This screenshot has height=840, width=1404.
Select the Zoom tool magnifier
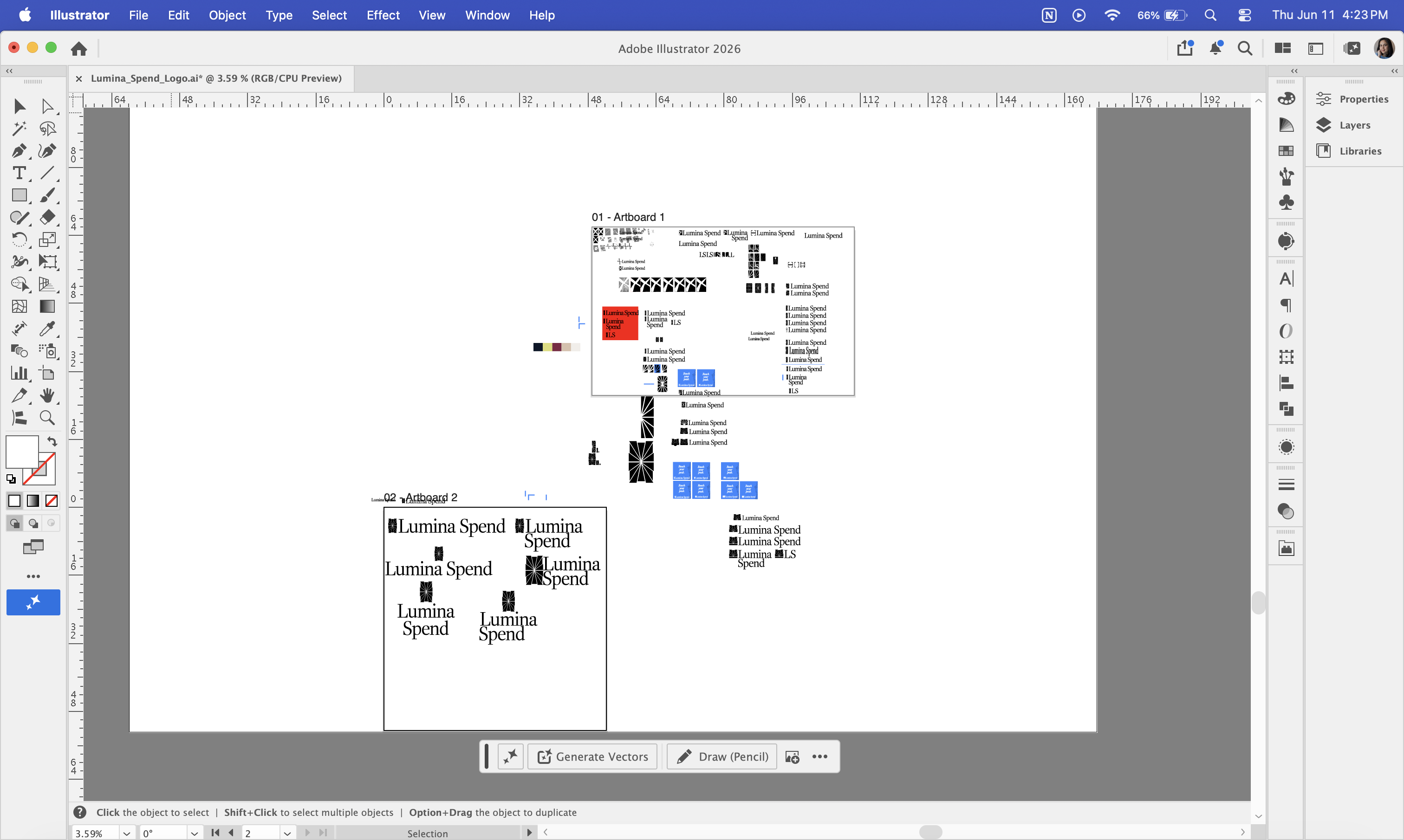click(47, 418)
